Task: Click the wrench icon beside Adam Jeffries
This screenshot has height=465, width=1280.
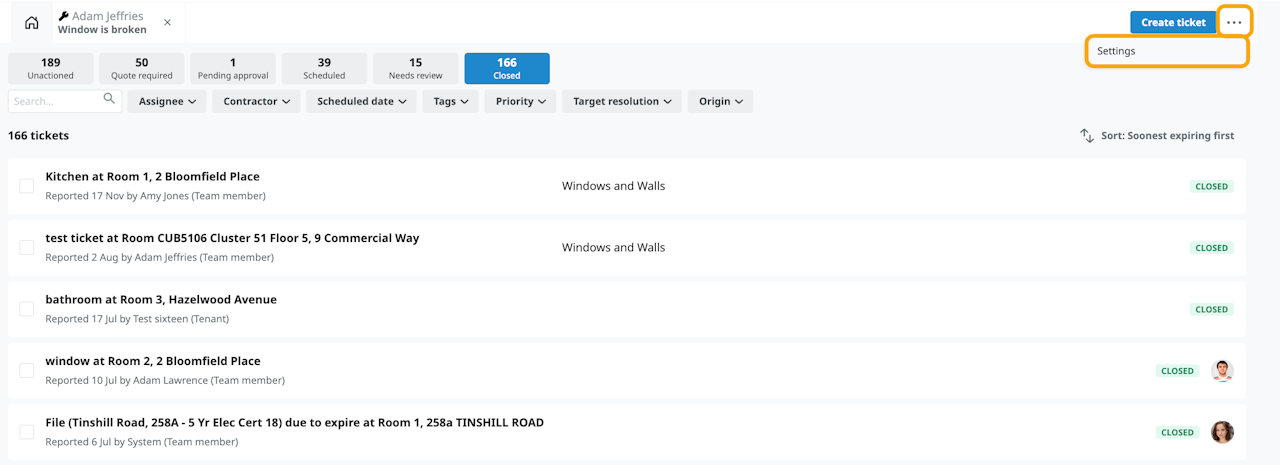Action: [x=64, y=16]
